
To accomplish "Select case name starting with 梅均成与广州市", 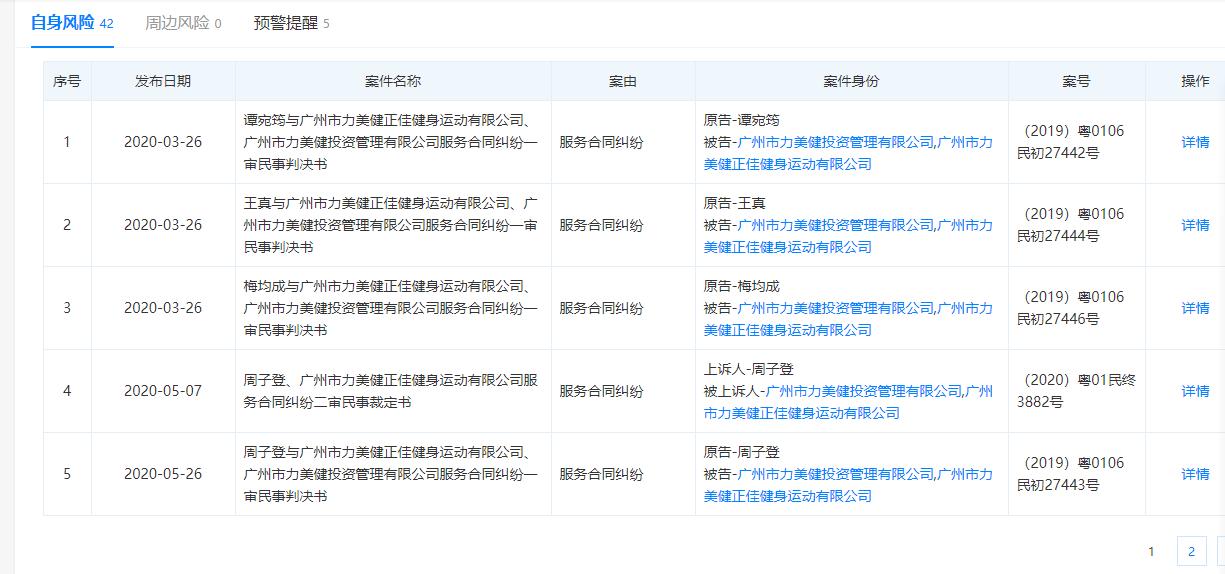I will (x=391, y=308).
